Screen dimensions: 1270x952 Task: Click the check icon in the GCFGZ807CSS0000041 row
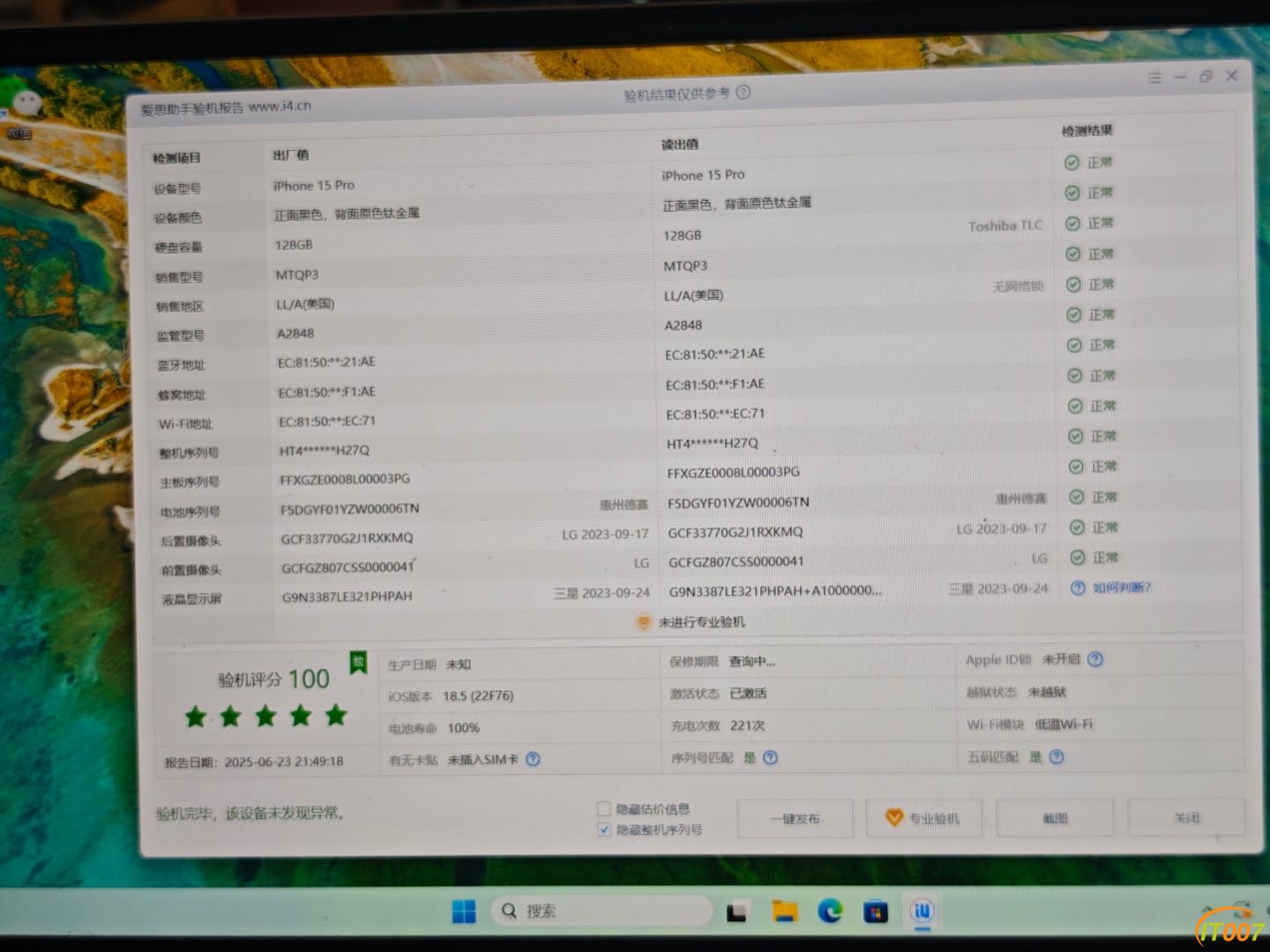tap(1077, 557)
